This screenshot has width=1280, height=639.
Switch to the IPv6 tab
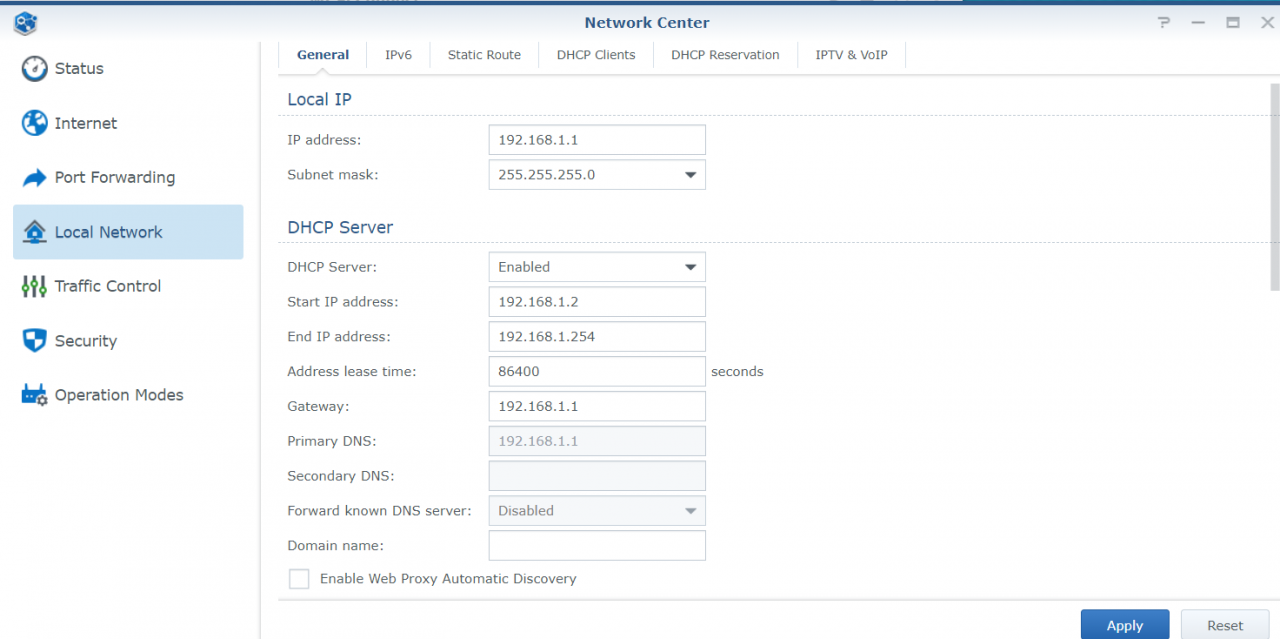(x=398, y=55)
